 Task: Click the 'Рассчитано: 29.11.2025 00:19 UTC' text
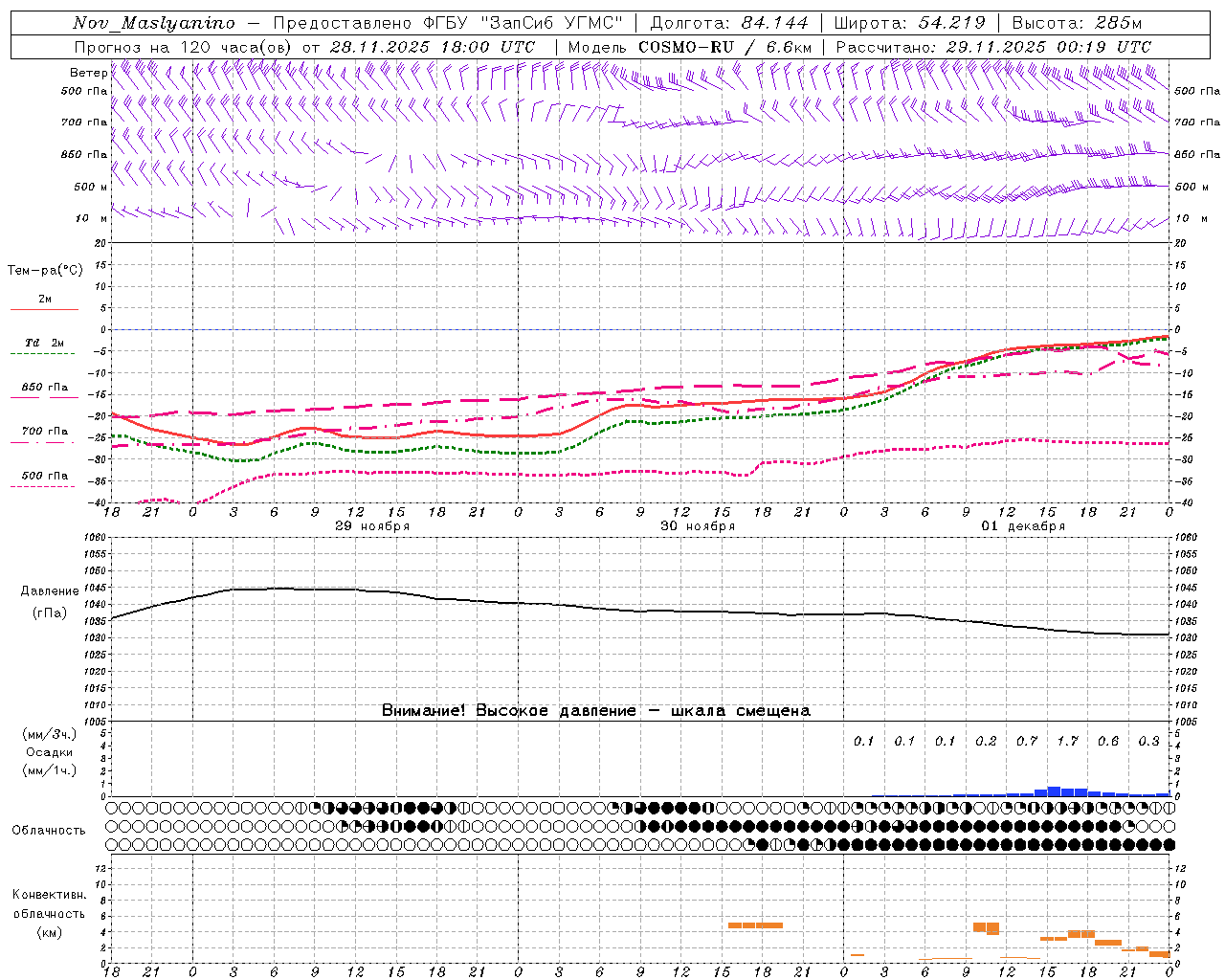(993, 46)
